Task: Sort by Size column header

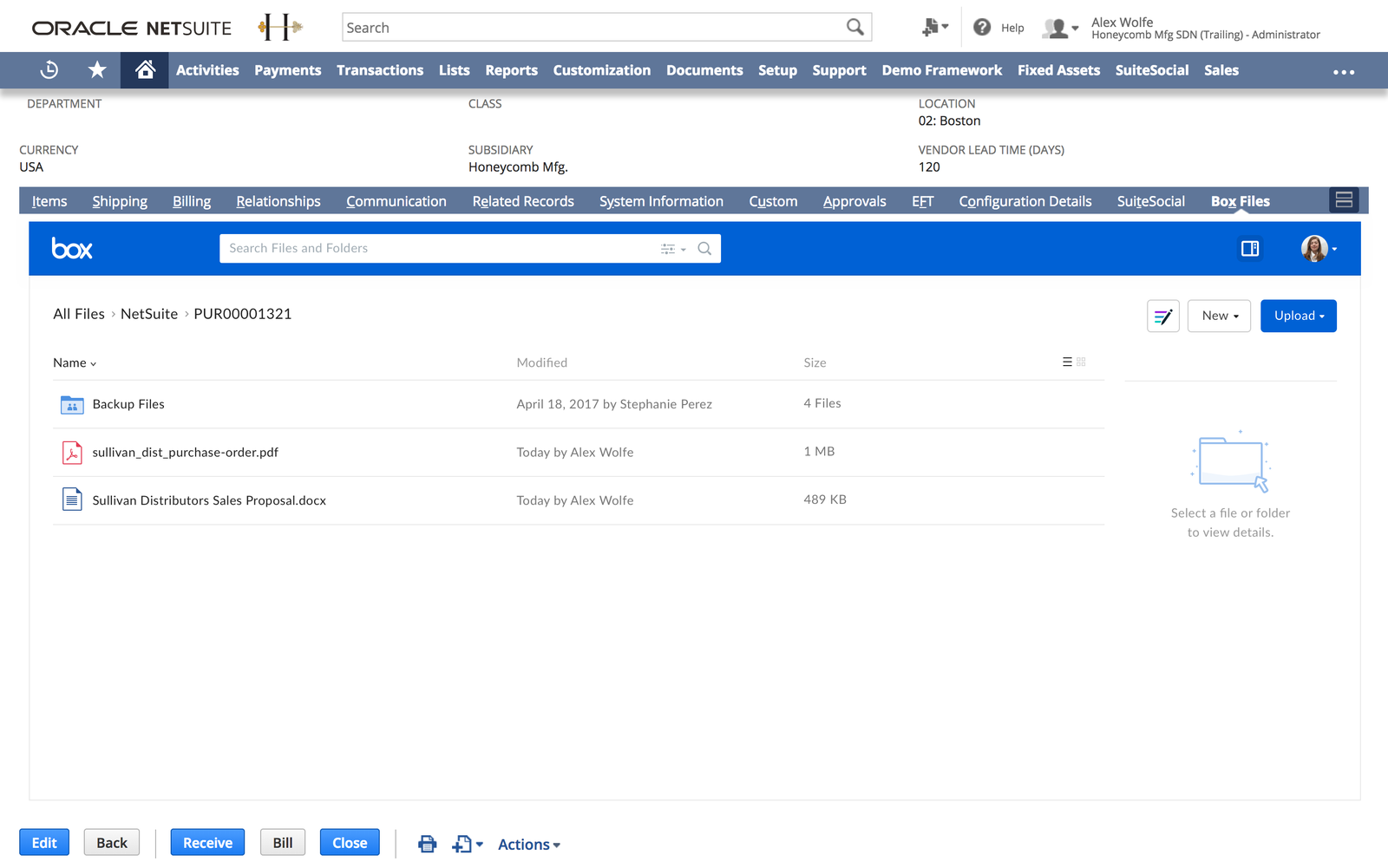Action: [x=815, y=362]
